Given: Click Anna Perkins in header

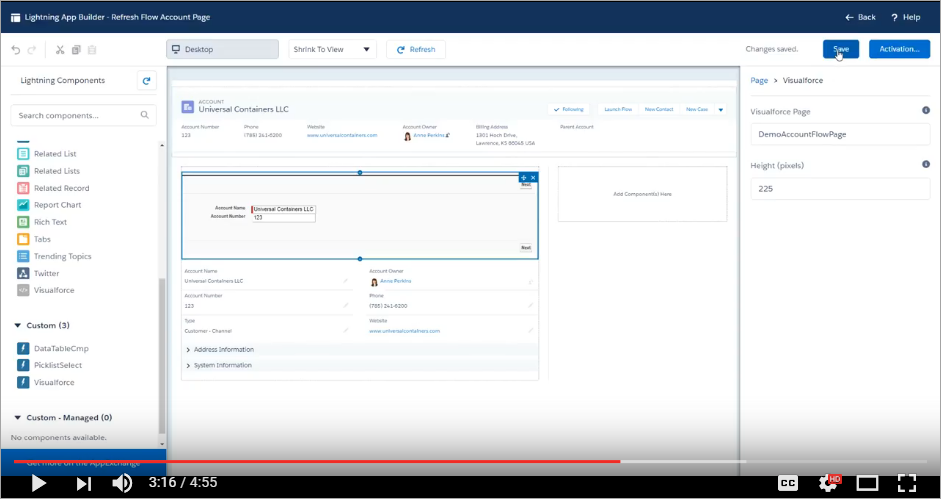Looking at the screenshot, I should (x=429, y=136).
